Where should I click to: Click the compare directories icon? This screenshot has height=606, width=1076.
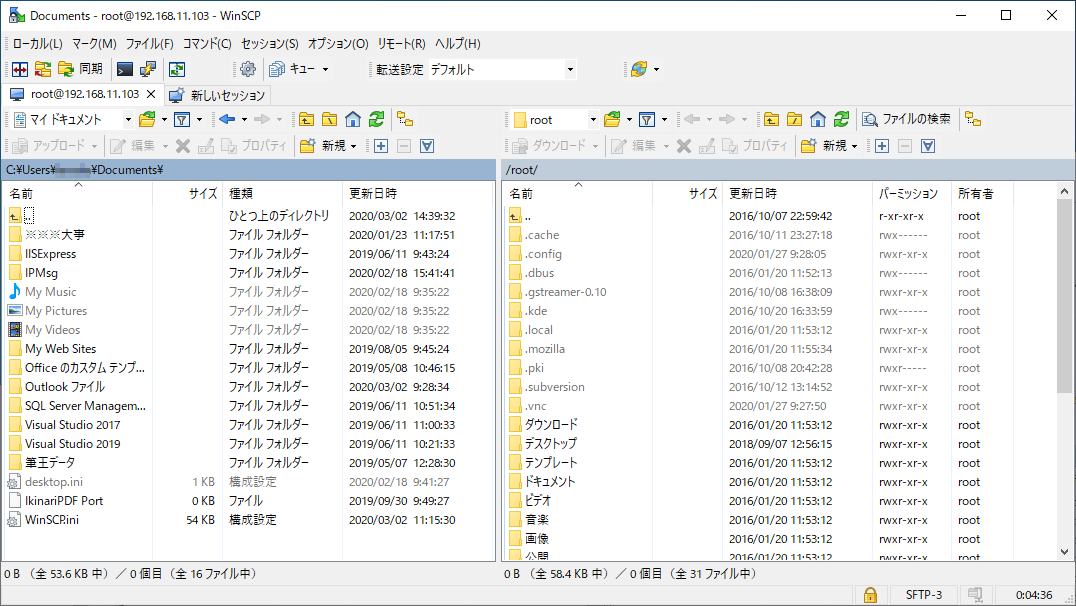[x=18, y=69]
